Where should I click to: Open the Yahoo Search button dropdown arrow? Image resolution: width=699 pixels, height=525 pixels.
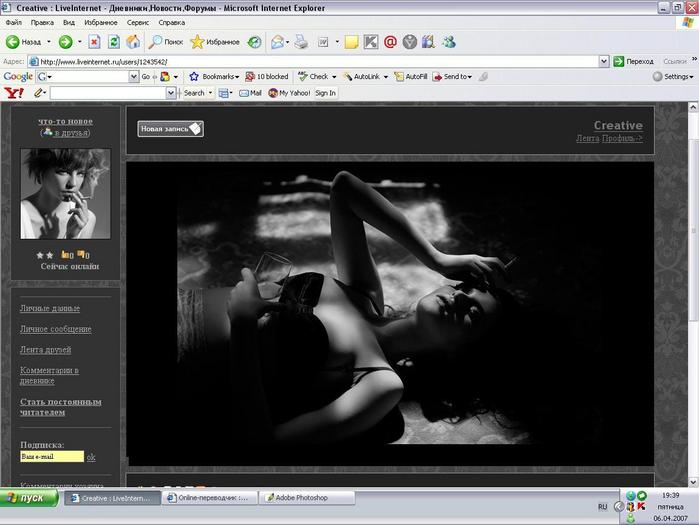pos(210,93)
